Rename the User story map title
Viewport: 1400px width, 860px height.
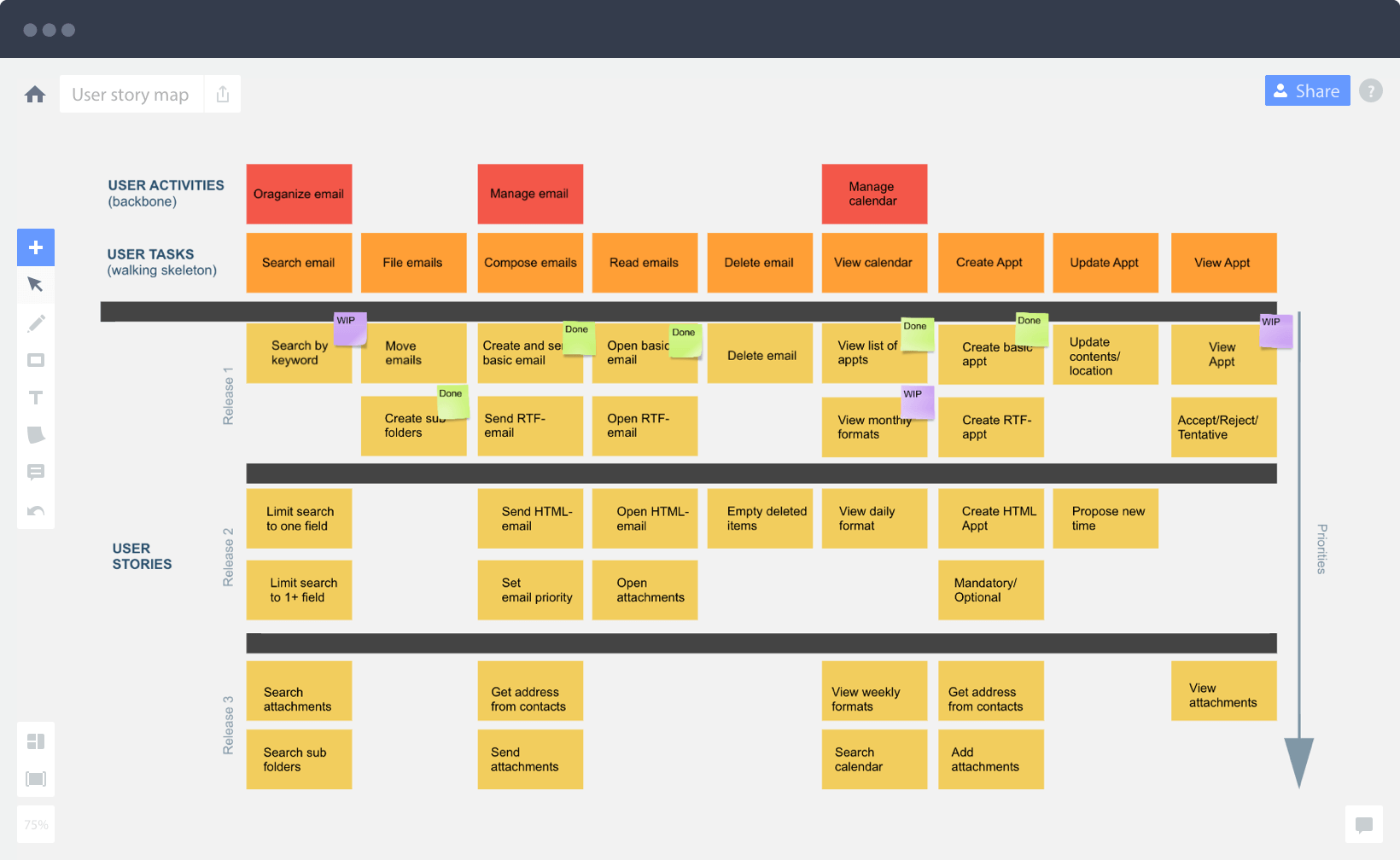130,94
